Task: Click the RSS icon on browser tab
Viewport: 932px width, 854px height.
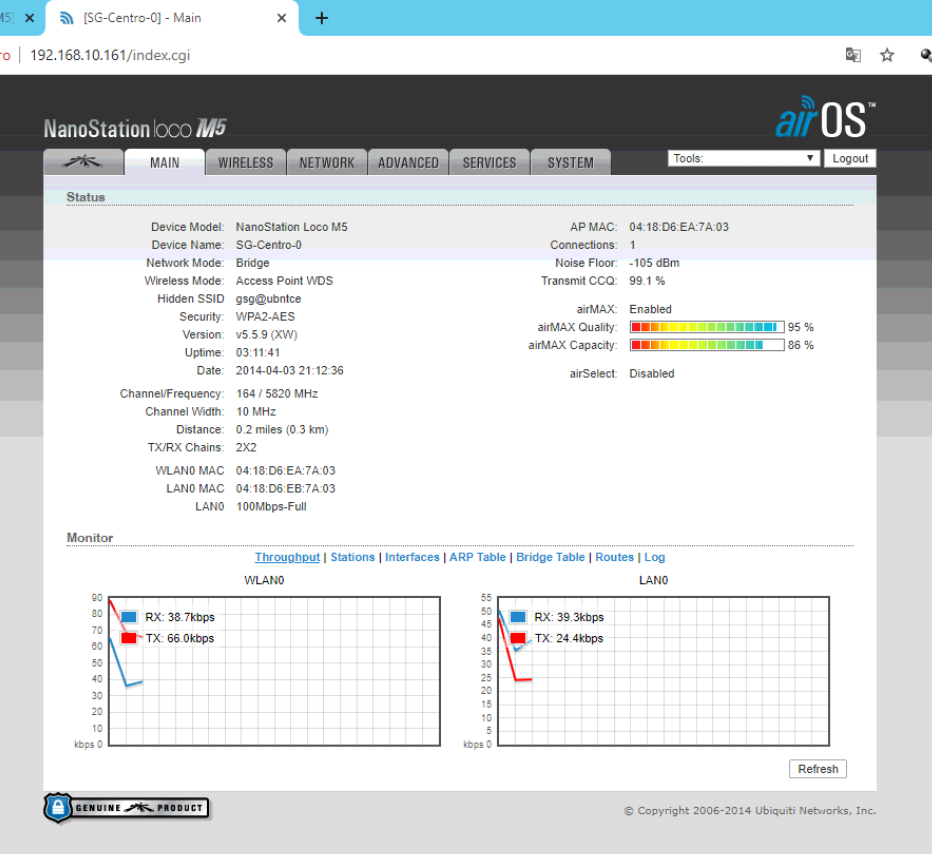Action: [67, 18]
